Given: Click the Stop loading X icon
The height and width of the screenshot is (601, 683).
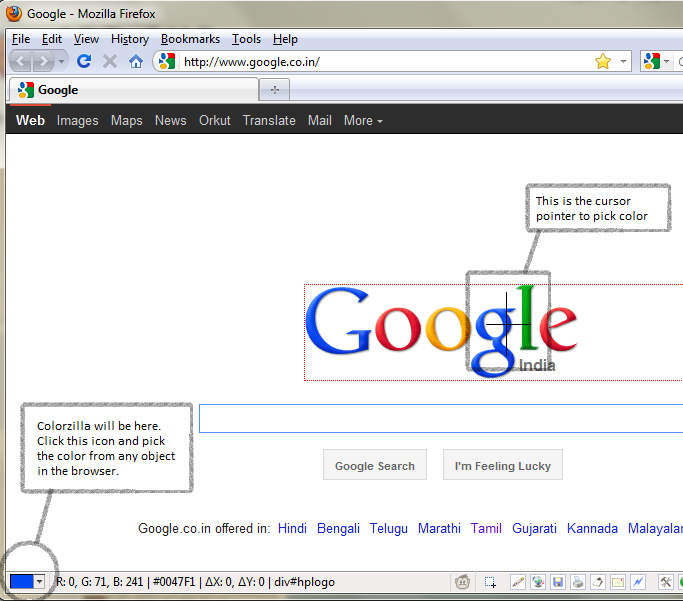Looking at the screenshot, I should (110, 61).
